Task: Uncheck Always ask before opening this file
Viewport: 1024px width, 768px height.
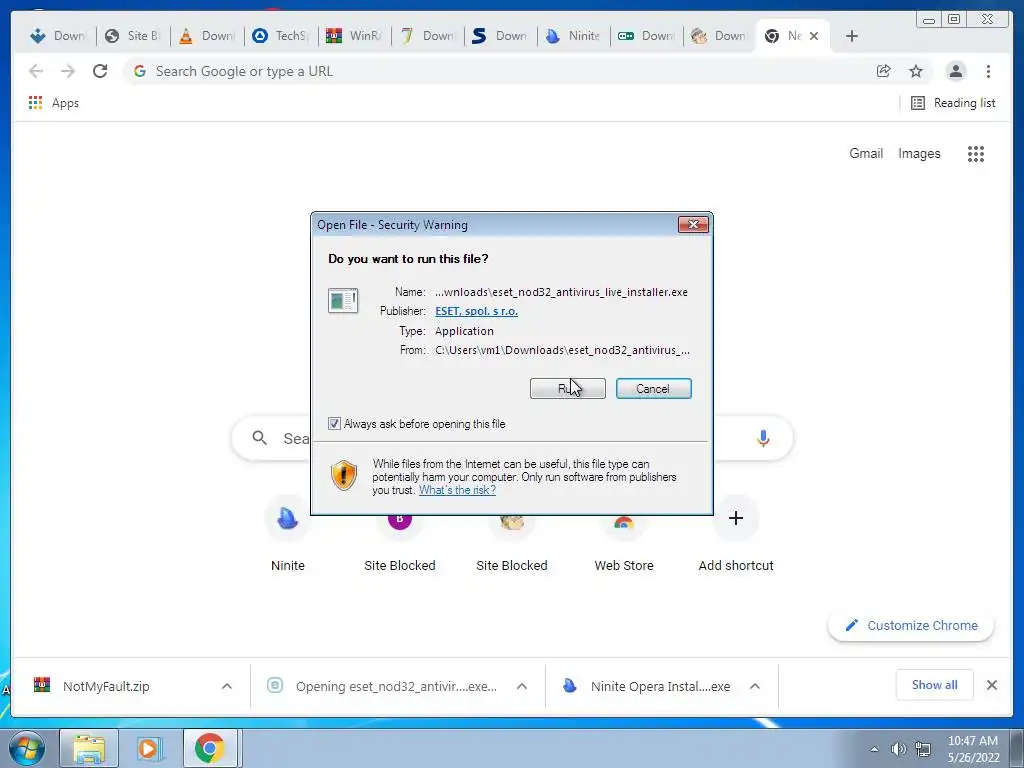Action: (x=334, y=424)
